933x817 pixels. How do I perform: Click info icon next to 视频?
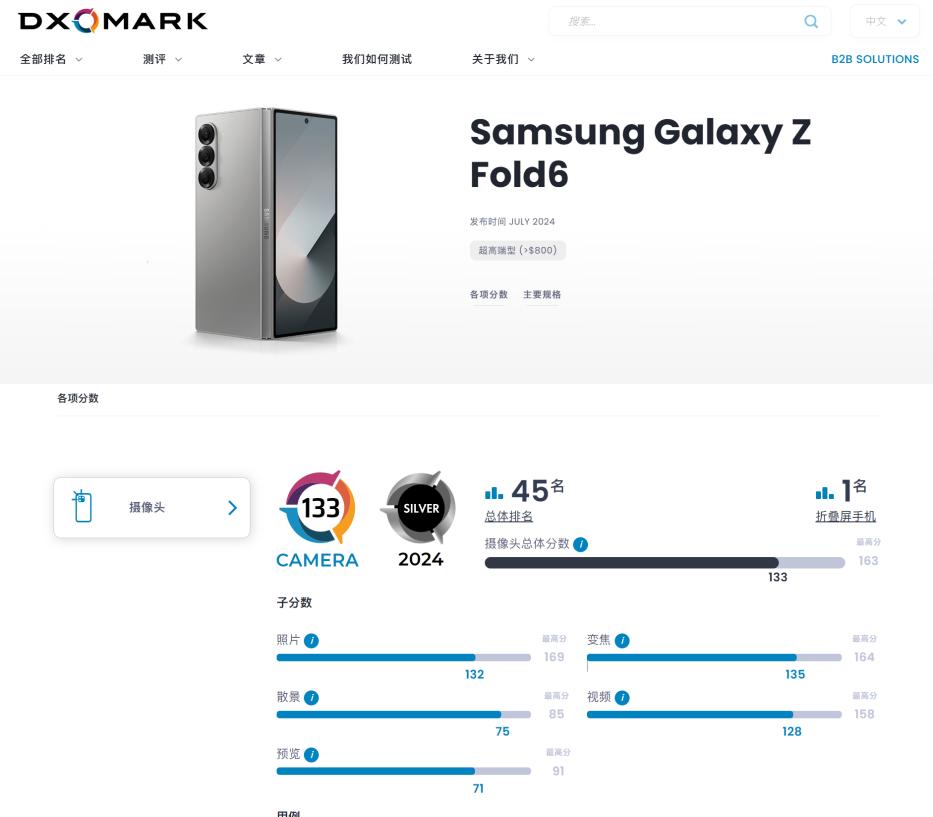tap(622, 697)
